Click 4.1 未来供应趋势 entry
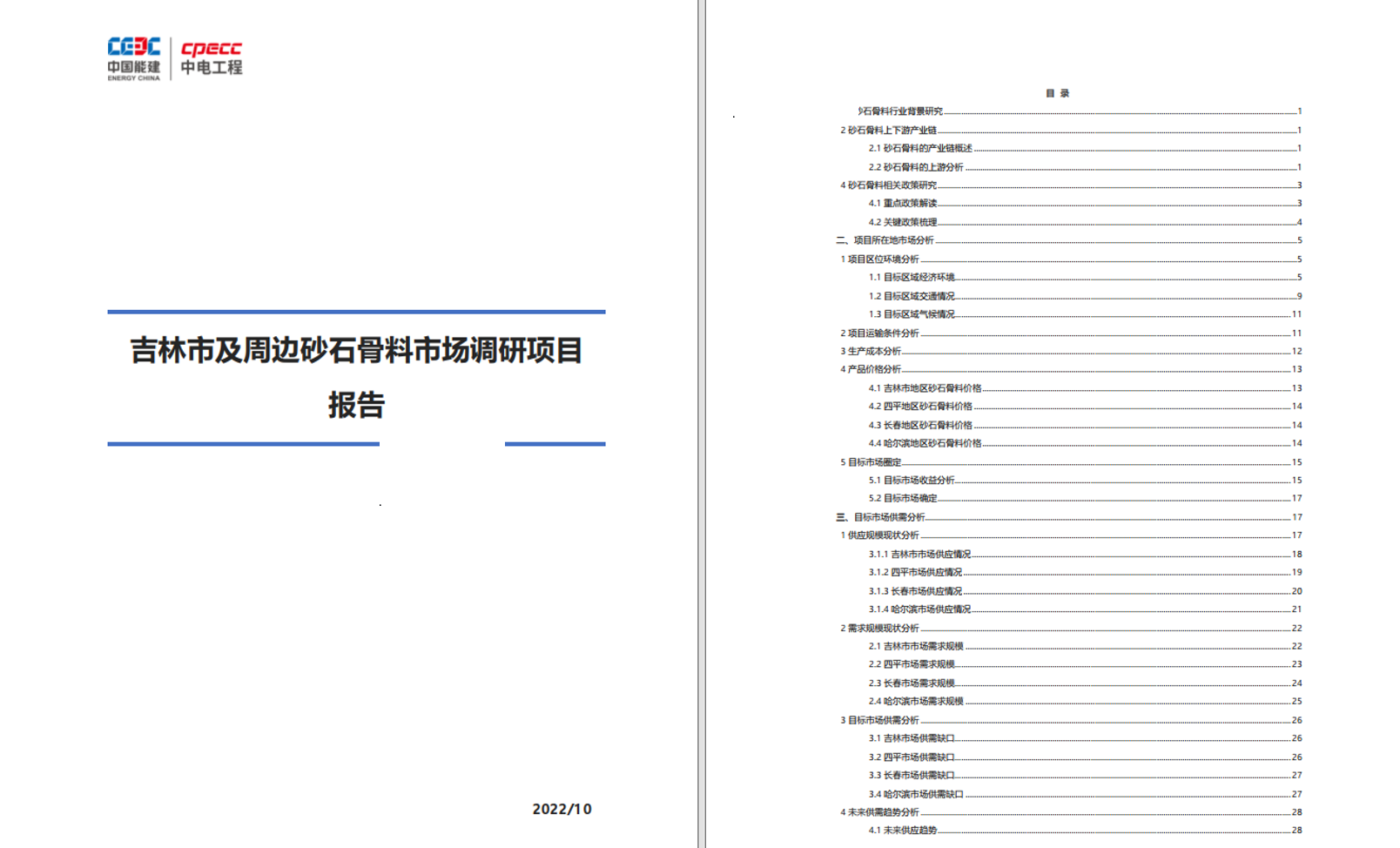The height and width of the screenshot is (848, 1400). [x=903, y=831]
